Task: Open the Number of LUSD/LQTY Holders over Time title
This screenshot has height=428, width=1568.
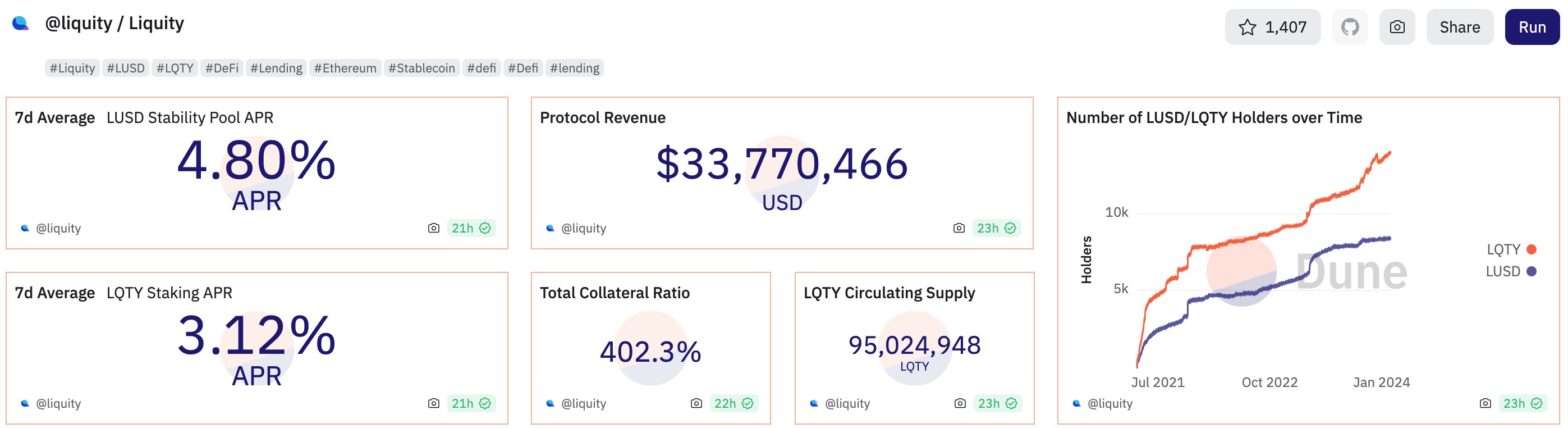Action: click(1214, 118)
